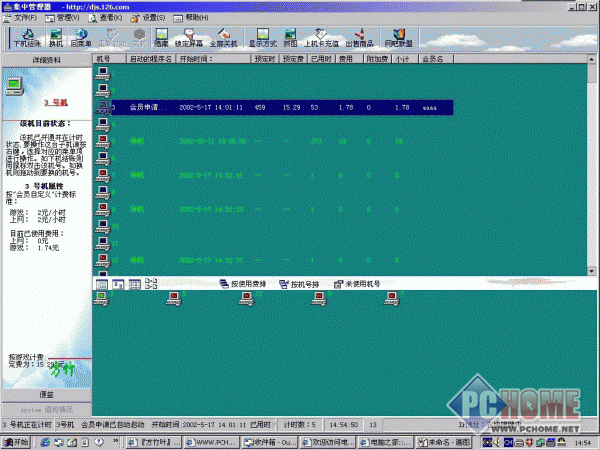The image size is (600, 450).
Task: Click the machine list scroll up arrow
Action: click(592, 59)
